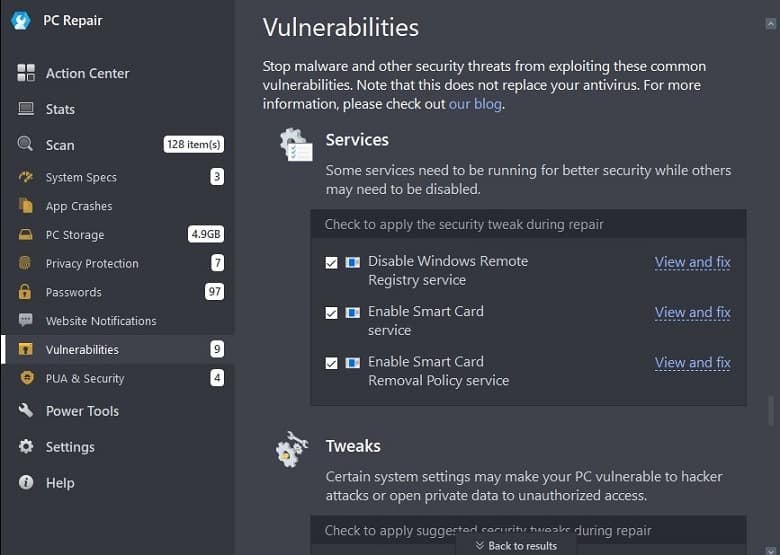
Task: Uncheck Smart Card Removal Policy service
Action: [x=331, y=363]
